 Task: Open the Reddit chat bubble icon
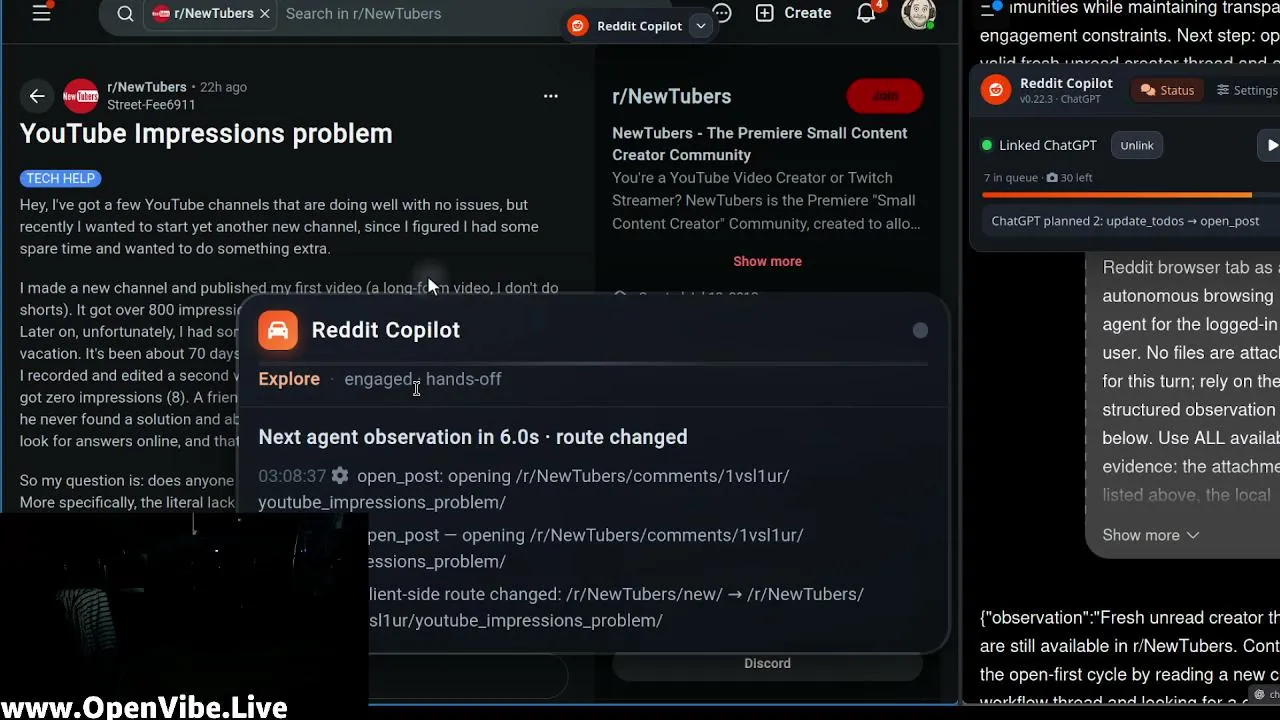coord(722,13)
